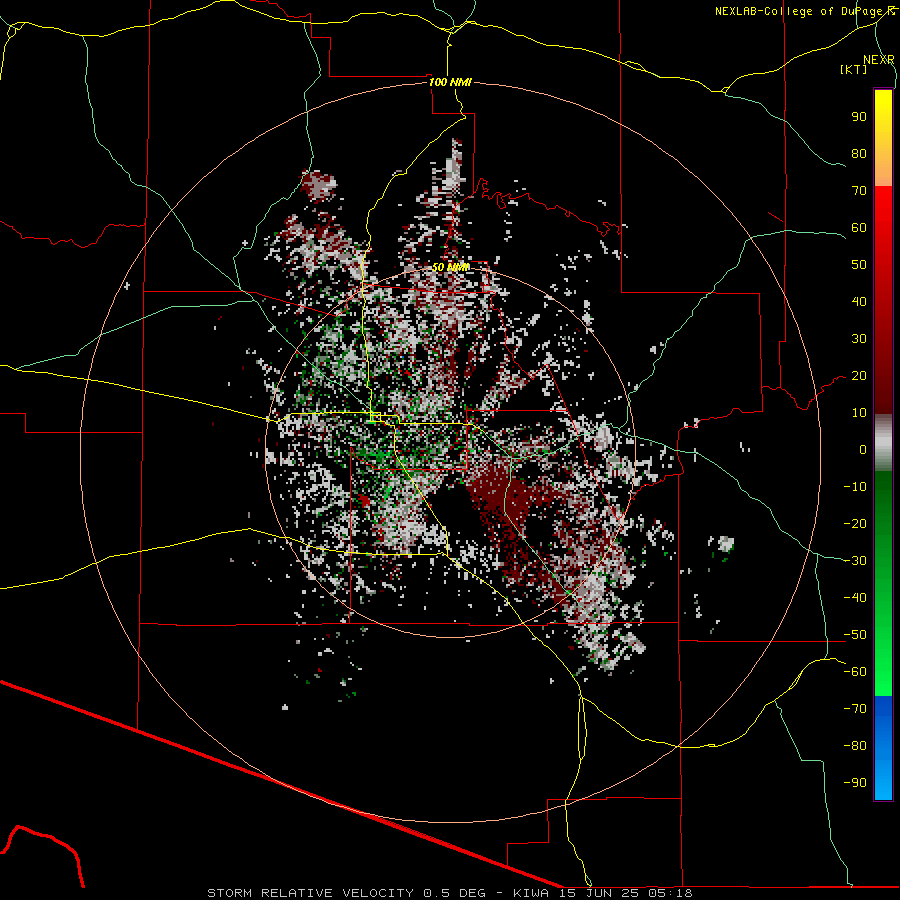The height and width of the screenshot is (900, 900).
Task: Click the -60 value on the velocity scale
Action: click(x=855, y=672)
